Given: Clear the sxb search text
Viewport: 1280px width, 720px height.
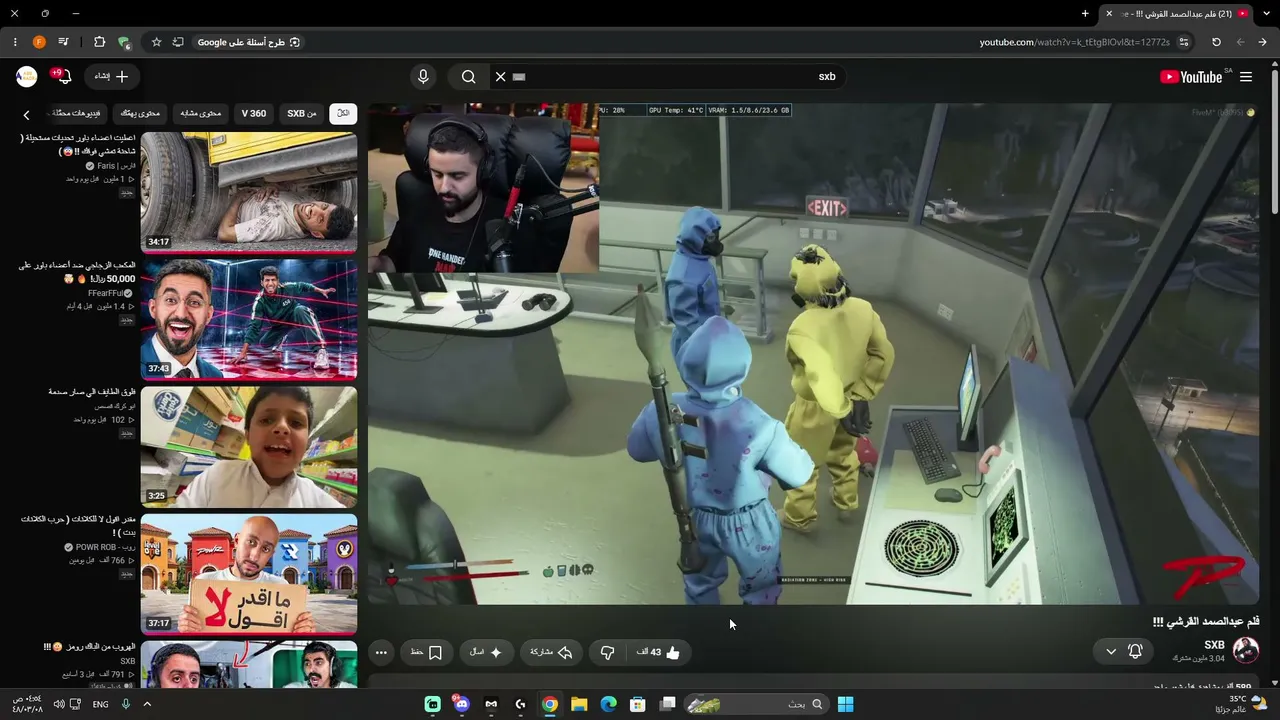Looking at the screenshot, I should click(x=501, y=77).
